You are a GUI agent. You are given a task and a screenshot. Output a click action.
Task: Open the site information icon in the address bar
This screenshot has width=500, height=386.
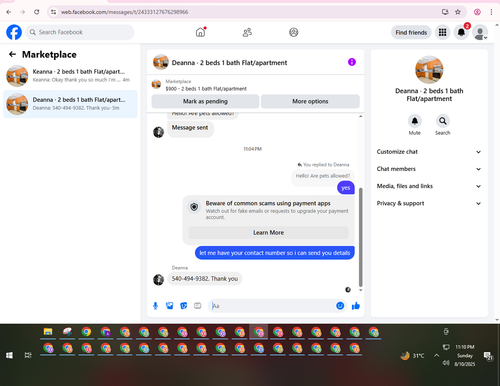pyautogui.click(x=53, y=12)
